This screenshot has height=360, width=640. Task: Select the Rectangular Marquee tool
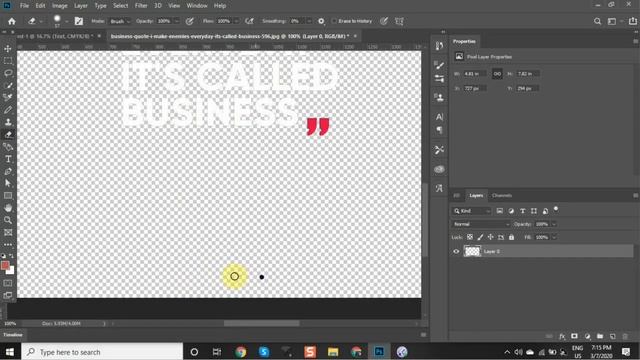click(8, 61)
